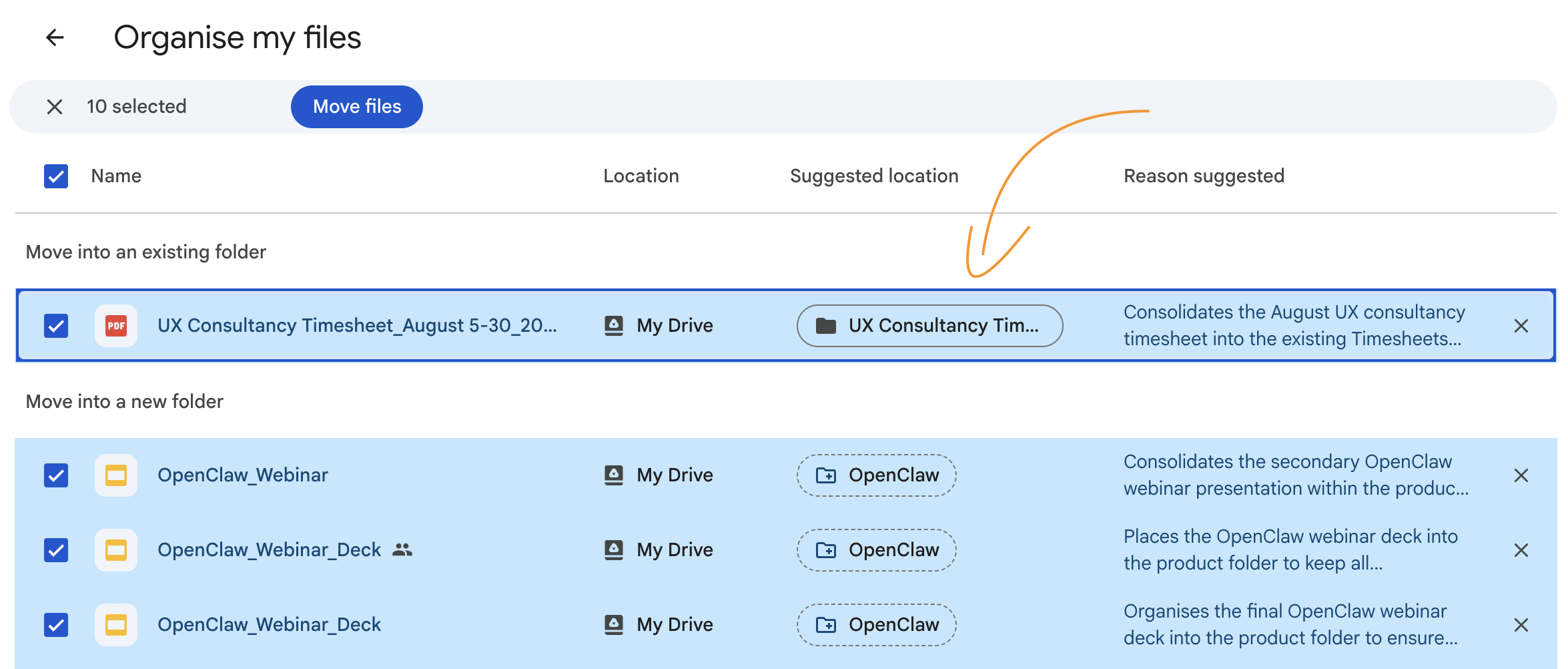Click the My Drive icon in the shared OpenClaw_Webinar_Deck row
The width and height of the screenshot is (1568, 669).
click(x=614, y=550)
